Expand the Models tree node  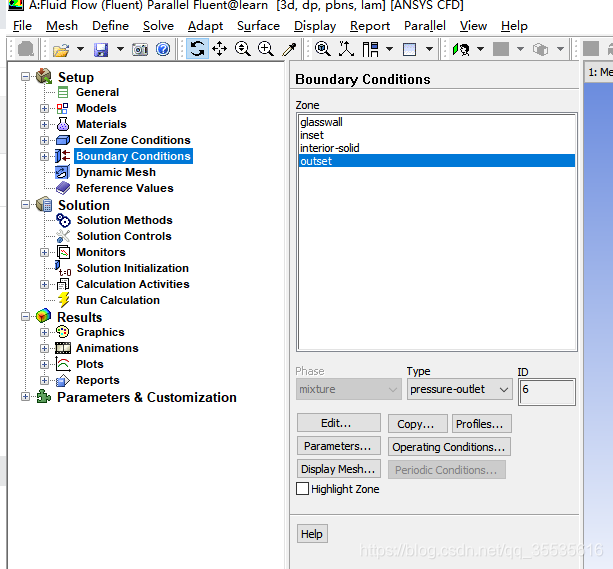(x=44, y=108)
